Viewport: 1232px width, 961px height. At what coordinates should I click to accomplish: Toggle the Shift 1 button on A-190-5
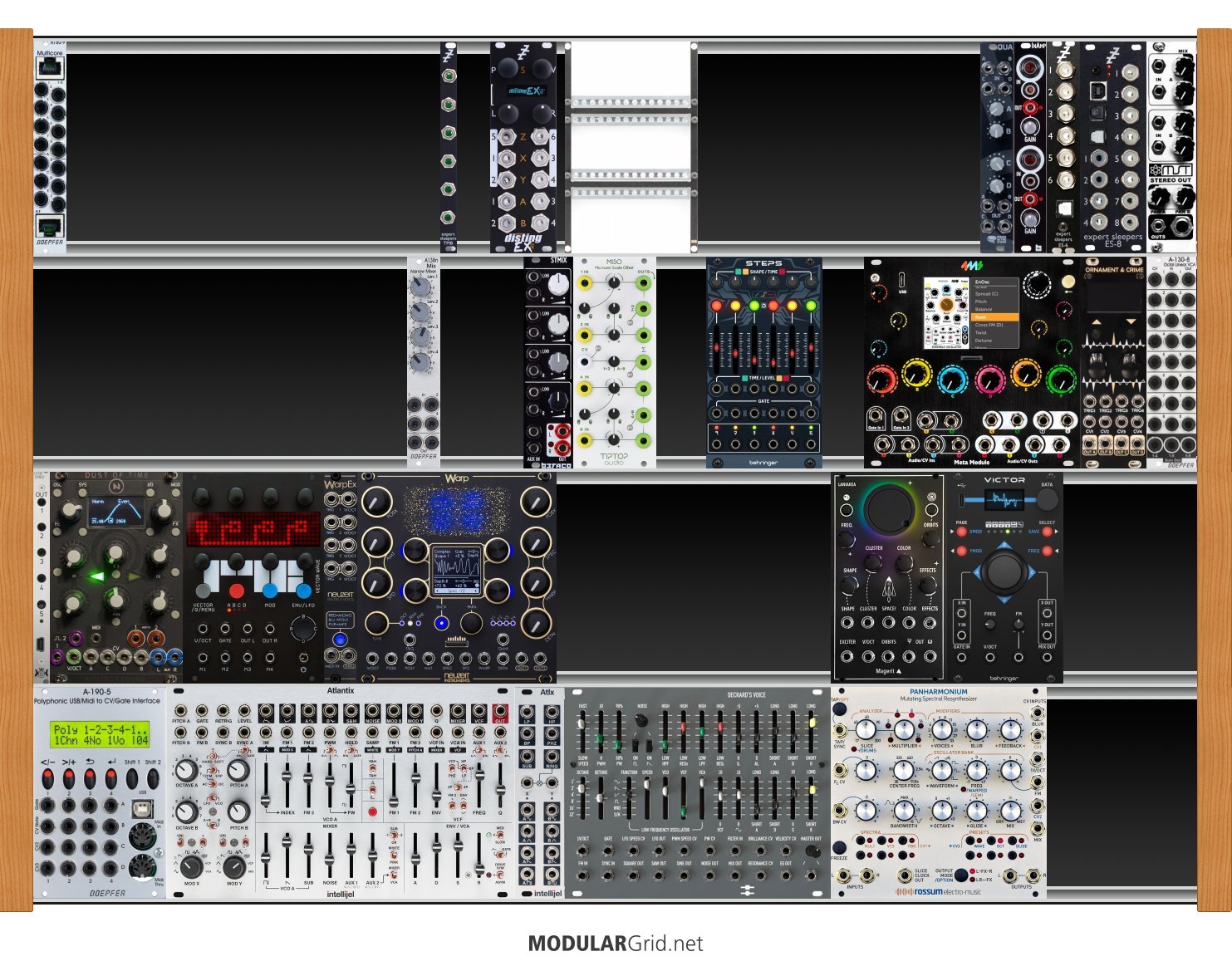132,780
